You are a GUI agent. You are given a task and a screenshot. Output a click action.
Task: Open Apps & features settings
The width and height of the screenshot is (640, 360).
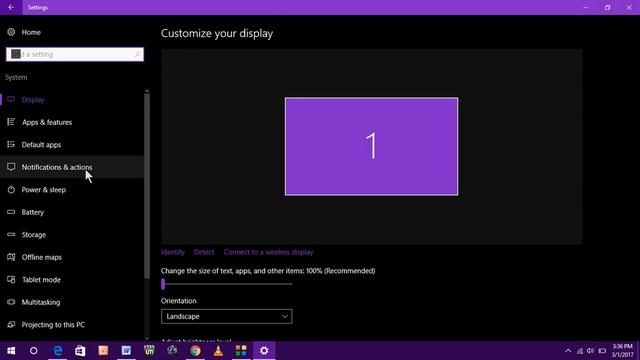coord(72,122)
